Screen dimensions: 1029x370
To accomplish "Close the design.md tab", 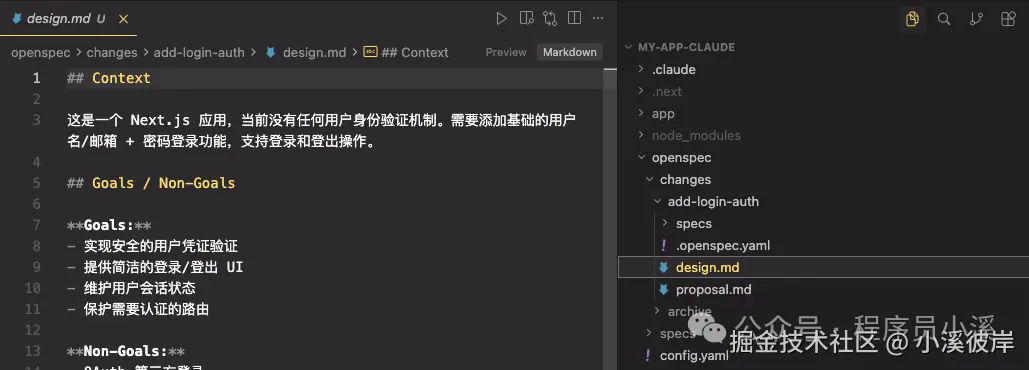I will click(123, 19).
